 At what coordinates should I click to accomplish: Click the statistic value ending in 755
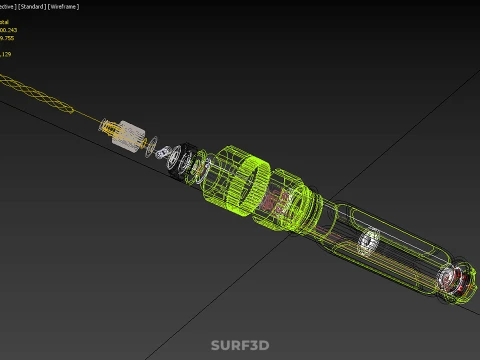[x=7, y=38]
